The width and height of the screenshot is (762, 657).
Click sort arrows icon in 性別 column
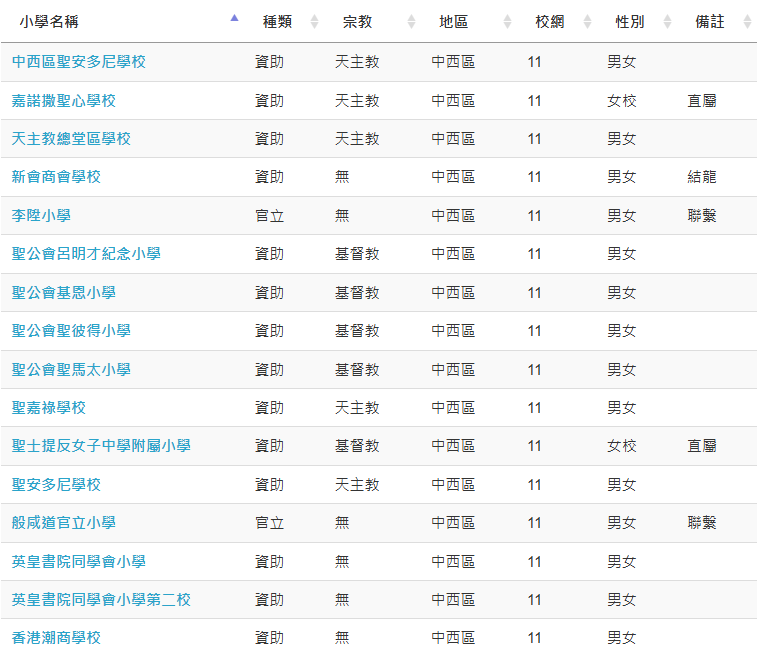pos(667,22)
